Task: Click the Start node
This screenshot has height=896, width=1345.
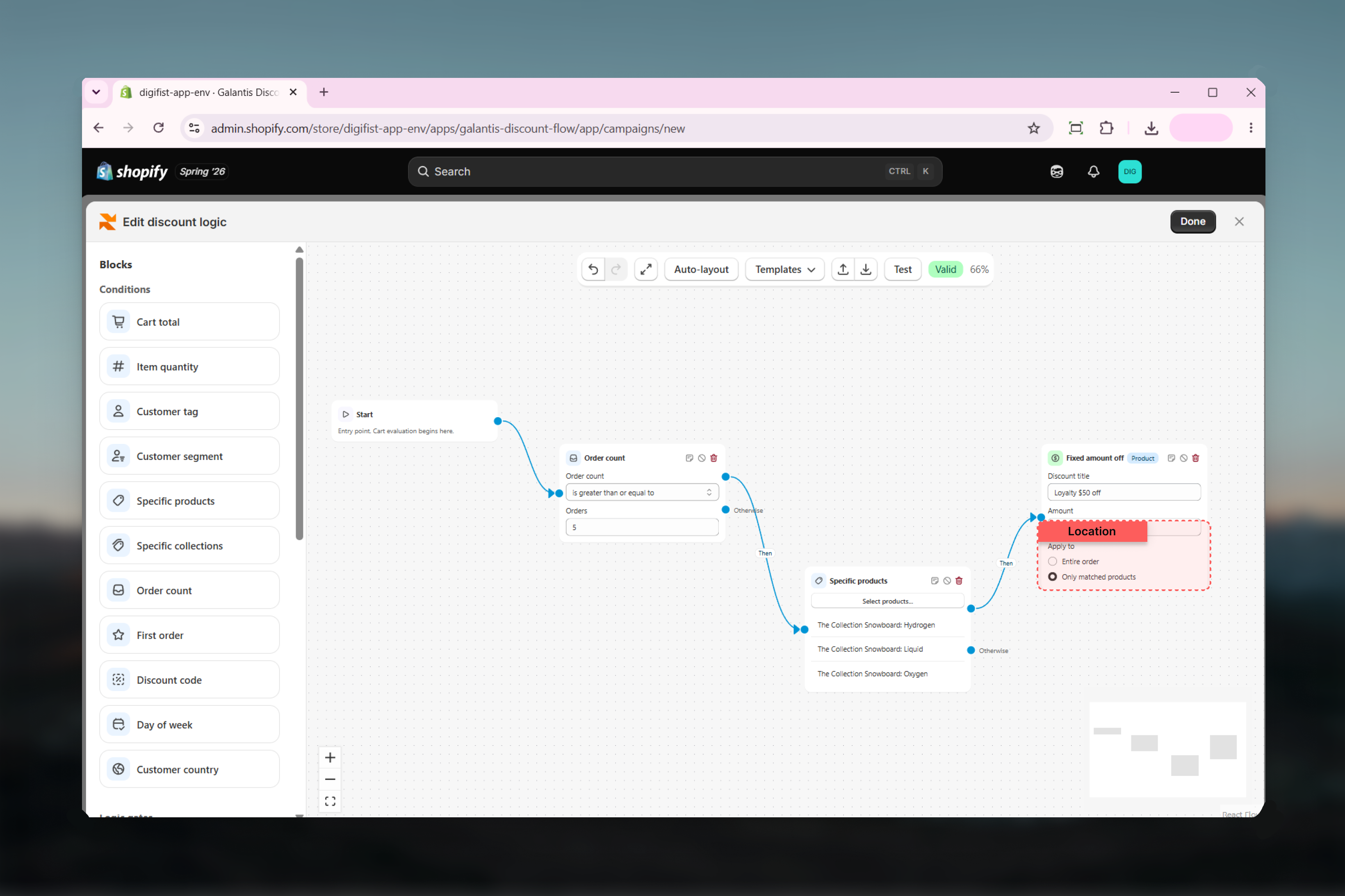Action: click(415, 421)
